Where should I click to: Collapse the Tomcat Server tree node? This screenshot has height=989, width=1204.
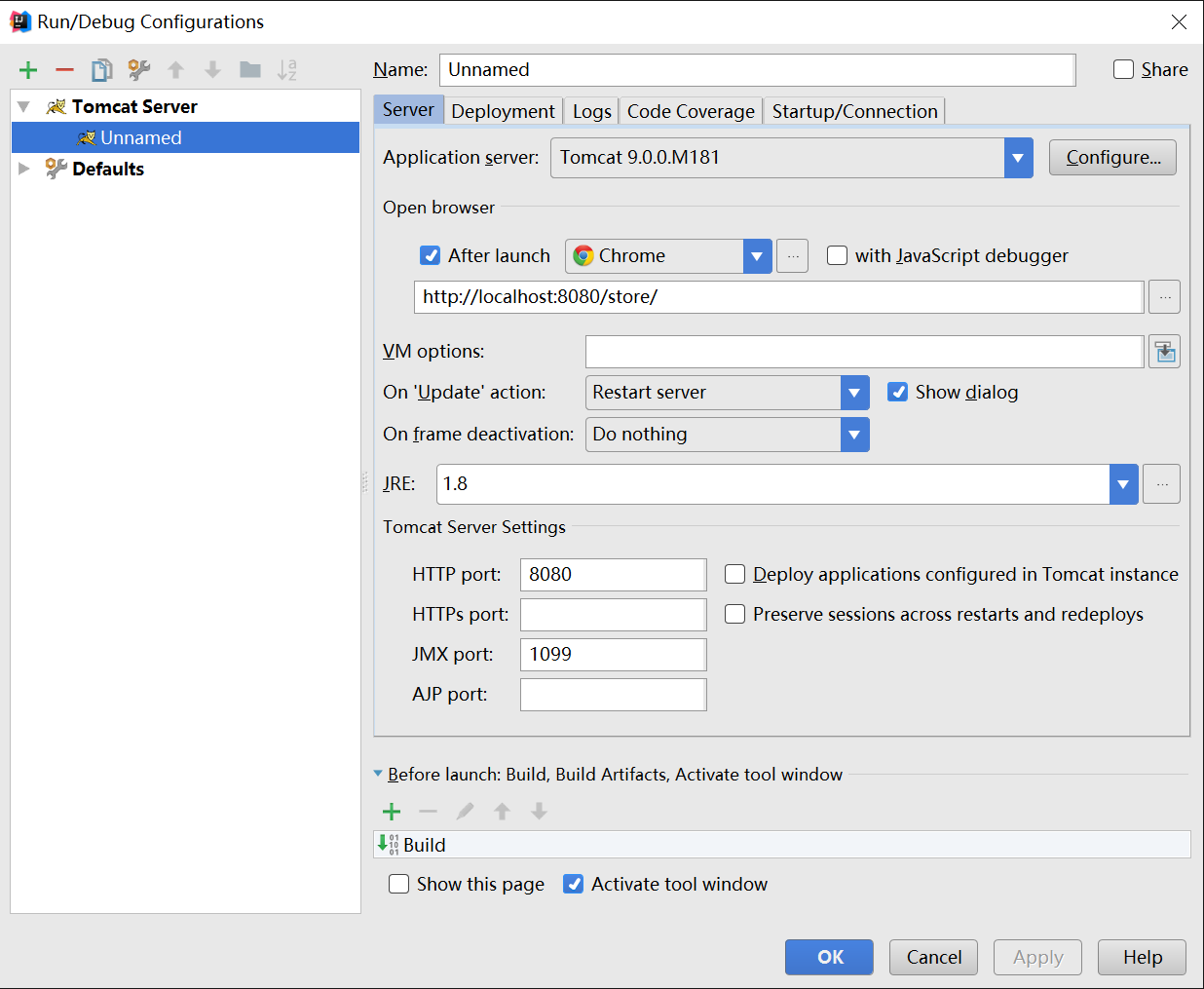point(24,106)
